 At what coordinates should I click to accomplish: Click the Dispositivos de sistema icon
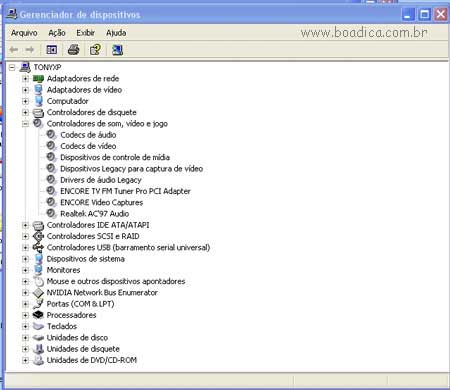click(38, 259)
